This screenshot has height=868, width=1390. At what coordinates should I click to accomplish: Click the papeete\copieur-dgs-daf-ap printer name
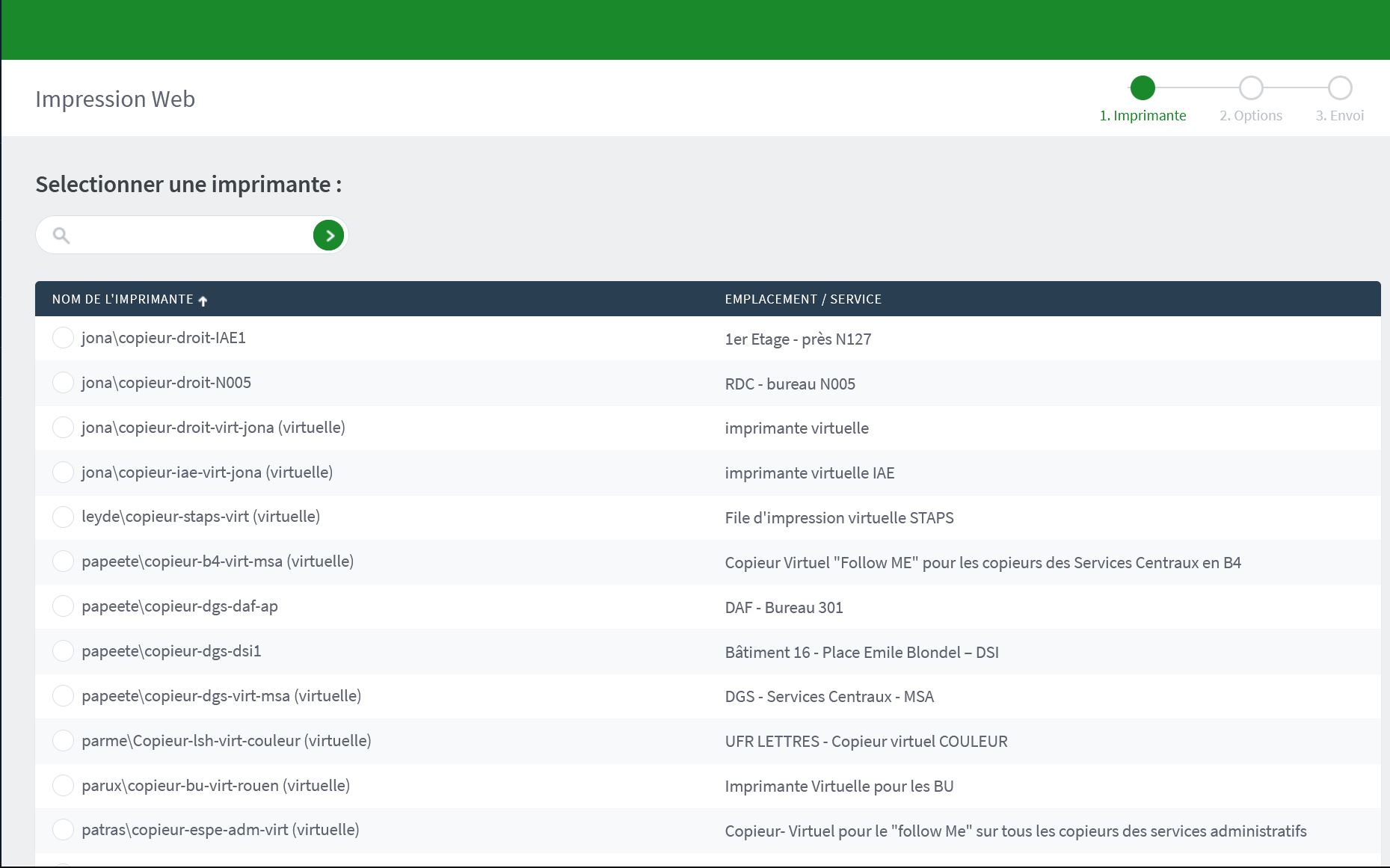pos(179,606)
